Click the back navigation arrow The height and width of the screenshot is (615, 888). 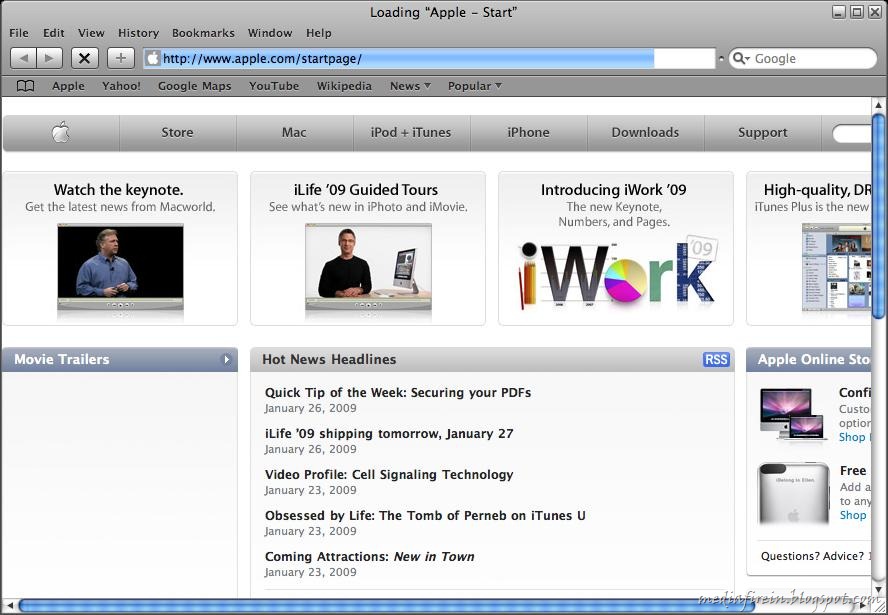coord(23,58)
